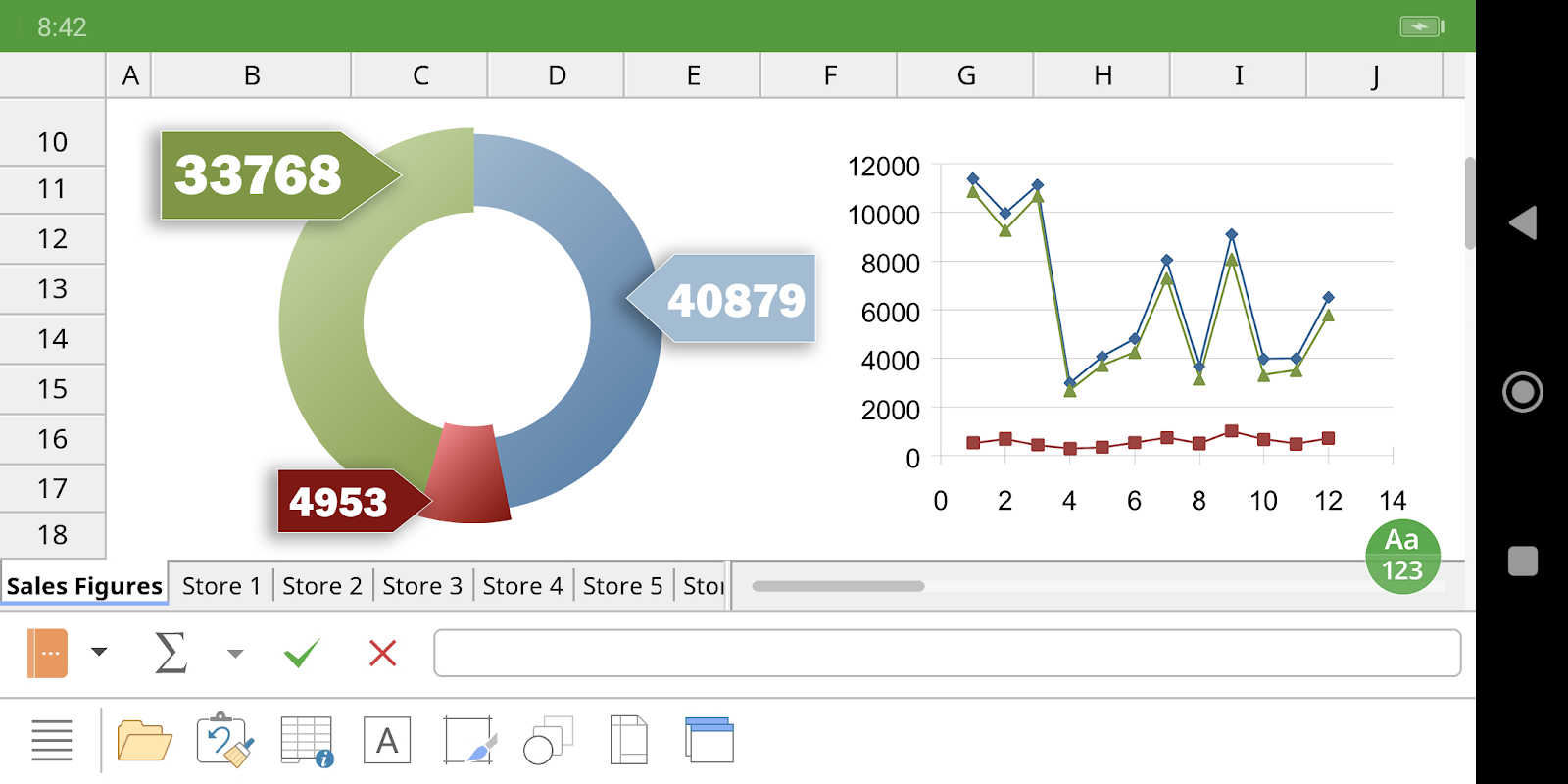1568x784 pixels.
Task: Click the horizontal scrollbar thumb
Action: coord(838,586)
